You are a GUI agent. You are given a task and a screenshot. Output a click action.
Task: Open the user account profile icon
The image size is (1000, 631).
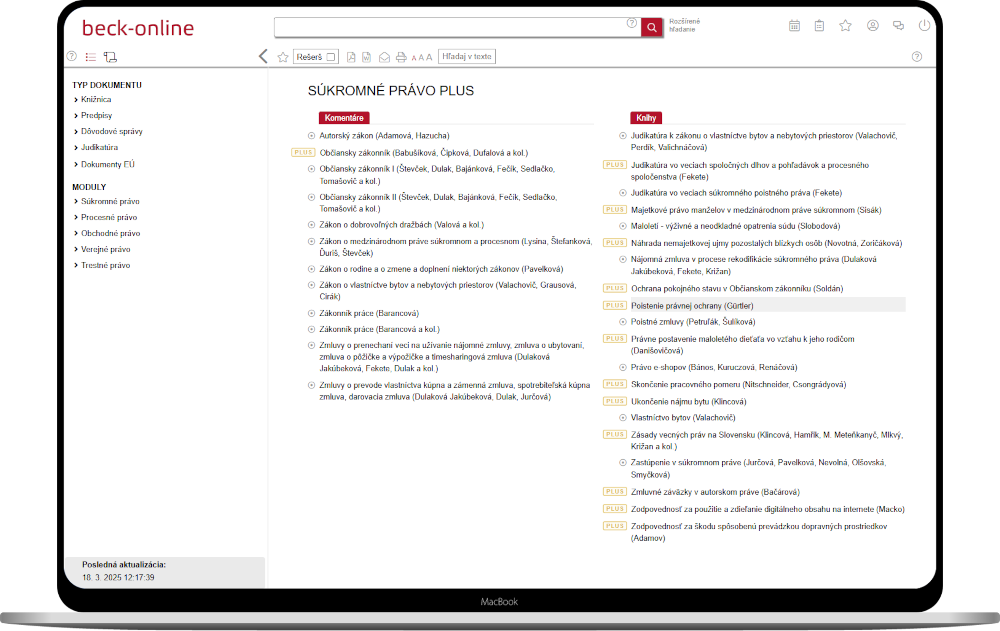872,26
